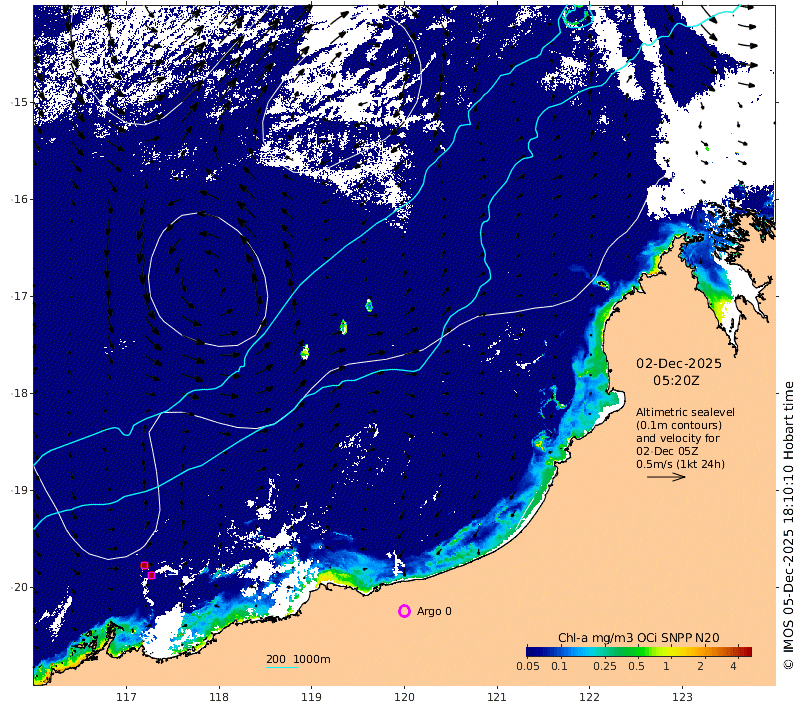The image size is (800, 710).
Task: Click longitude label '117' on bottom axis
Action: [x=126, y=697]
